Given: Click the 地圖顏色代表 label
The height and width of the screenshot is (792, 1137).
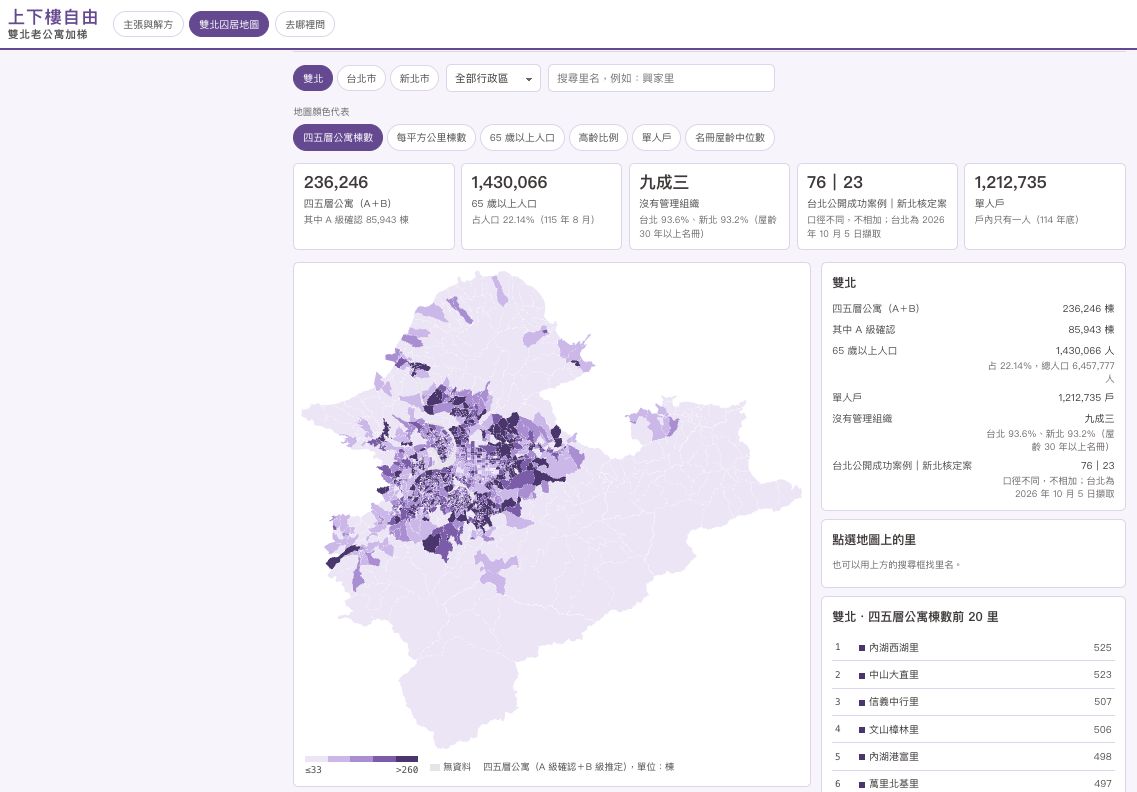Looking at the screenshot, I should [x=321, y=112].
